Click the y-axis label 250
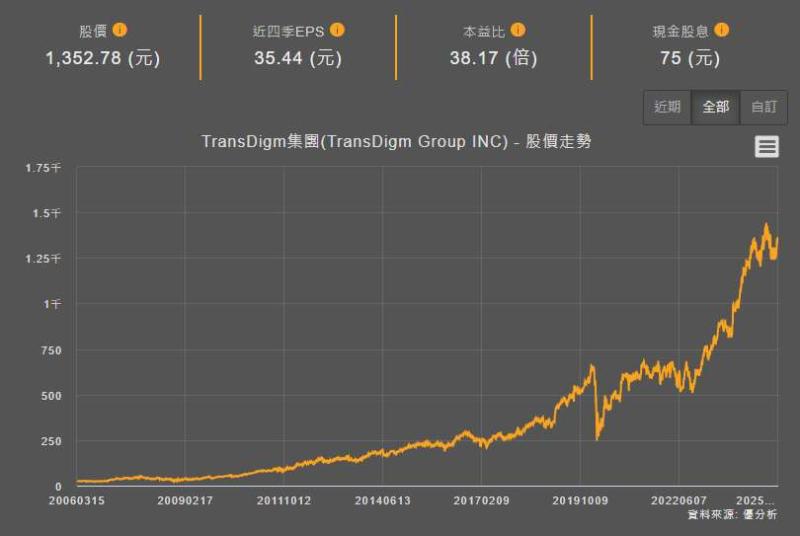This screenshot has height=536, width=800. coord(52,441)
